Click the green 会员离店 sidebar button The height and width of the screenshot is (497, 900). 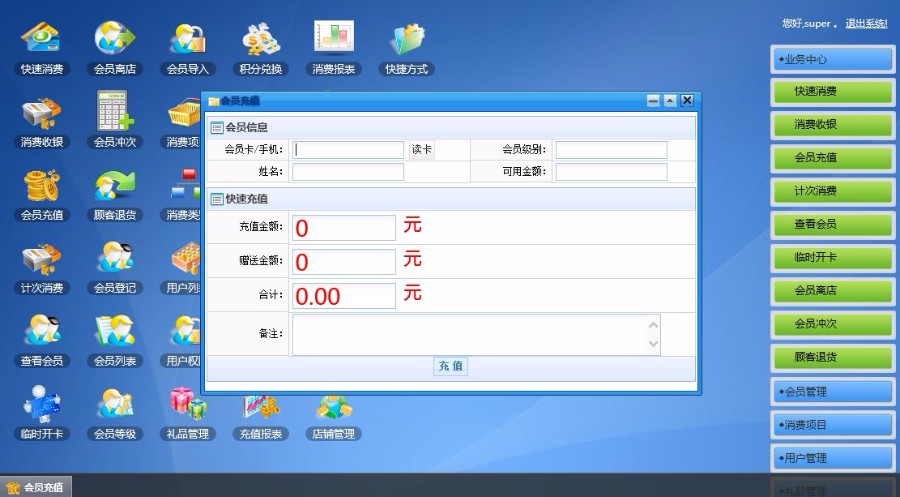(832, 291)
